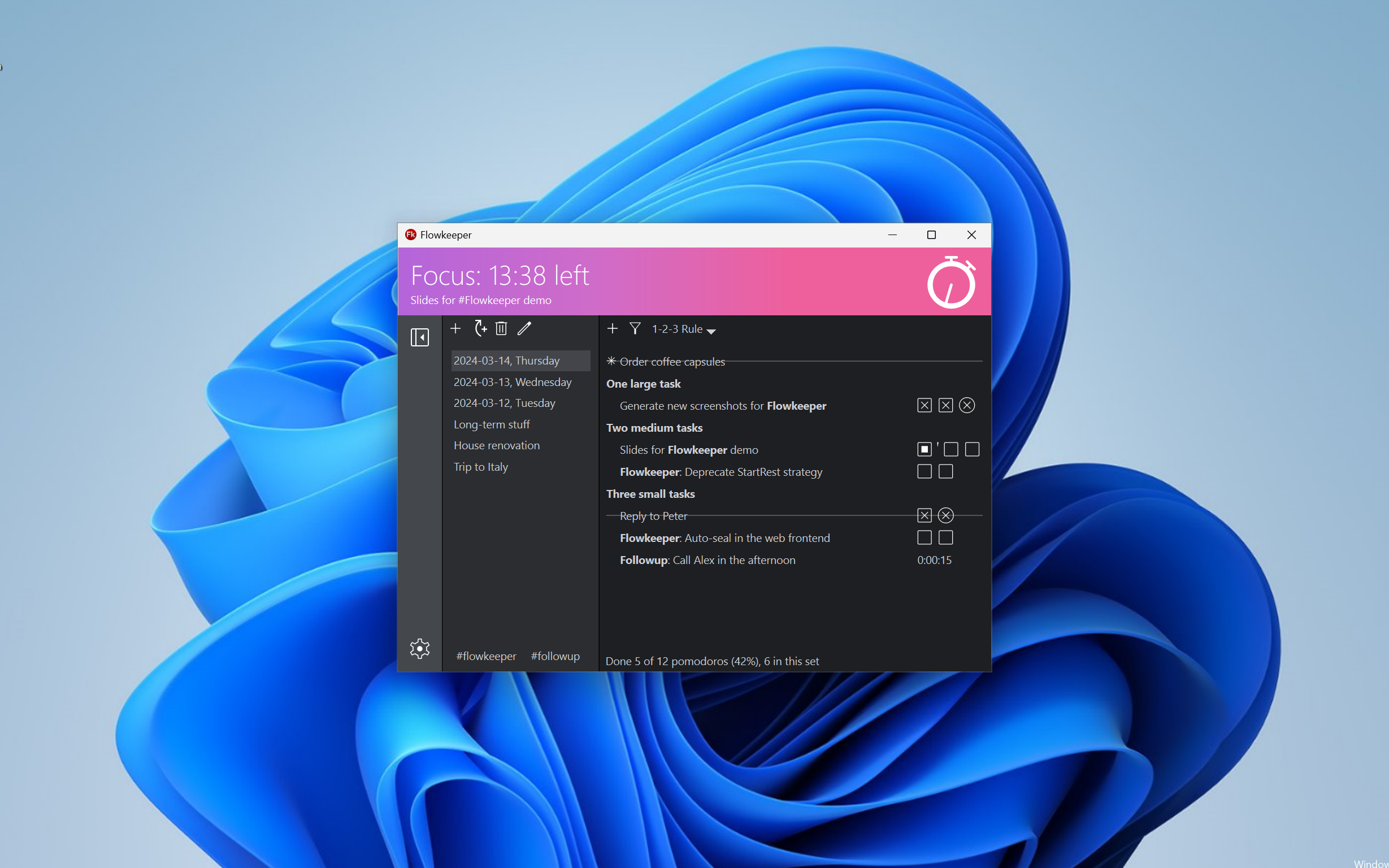Open the work items filter
The height and width of the screenshot is (868, 1389).
[635, 328]
